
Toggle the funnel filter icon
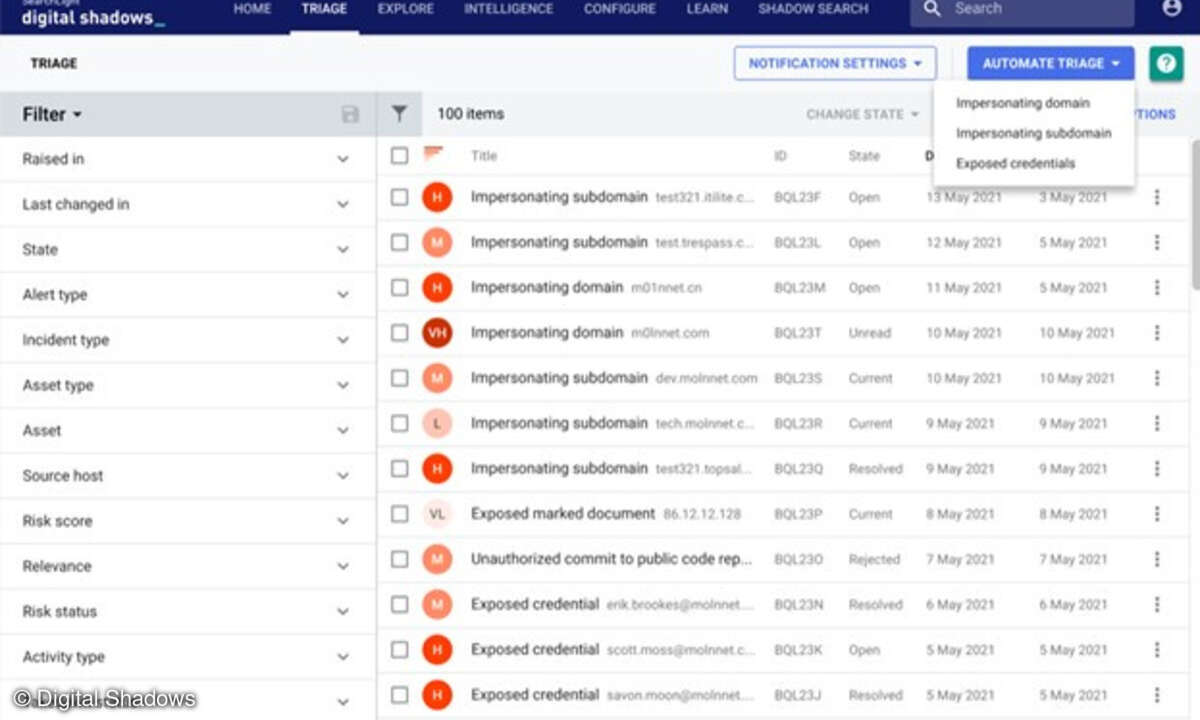[x=399, y=114]
